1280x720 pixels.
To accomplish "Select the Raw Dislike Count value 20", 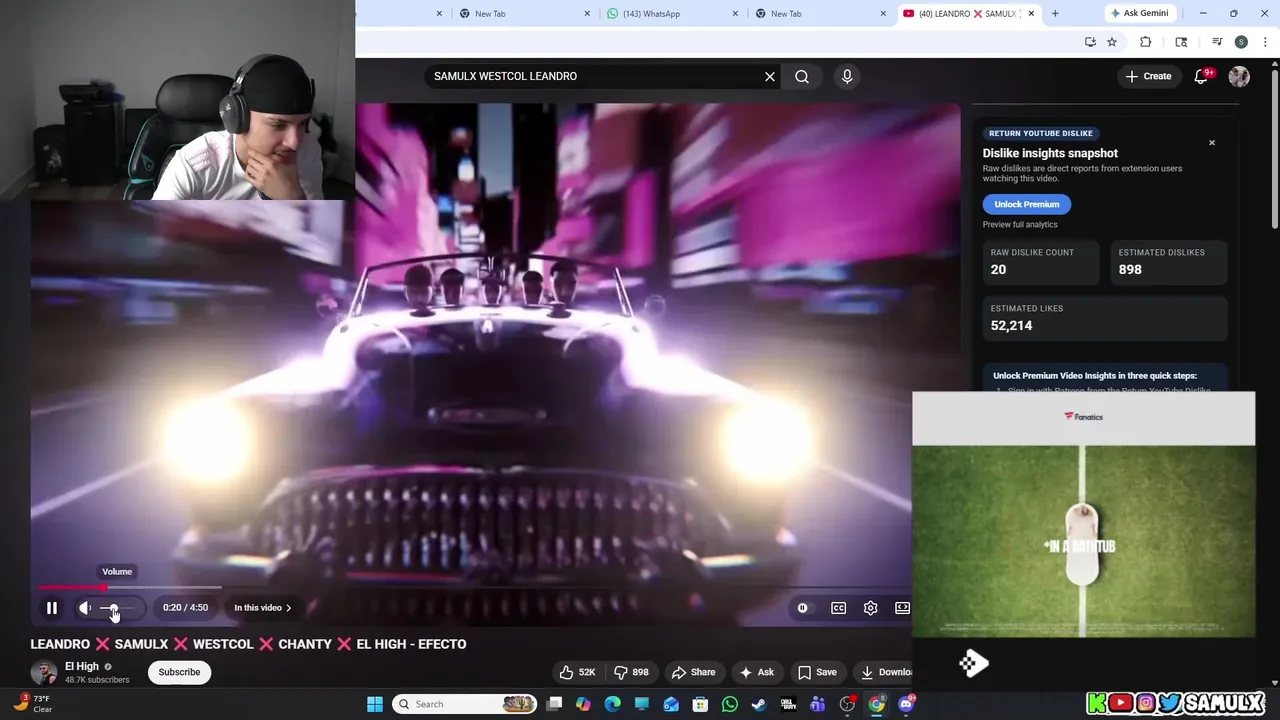I will tap(998, 269).
